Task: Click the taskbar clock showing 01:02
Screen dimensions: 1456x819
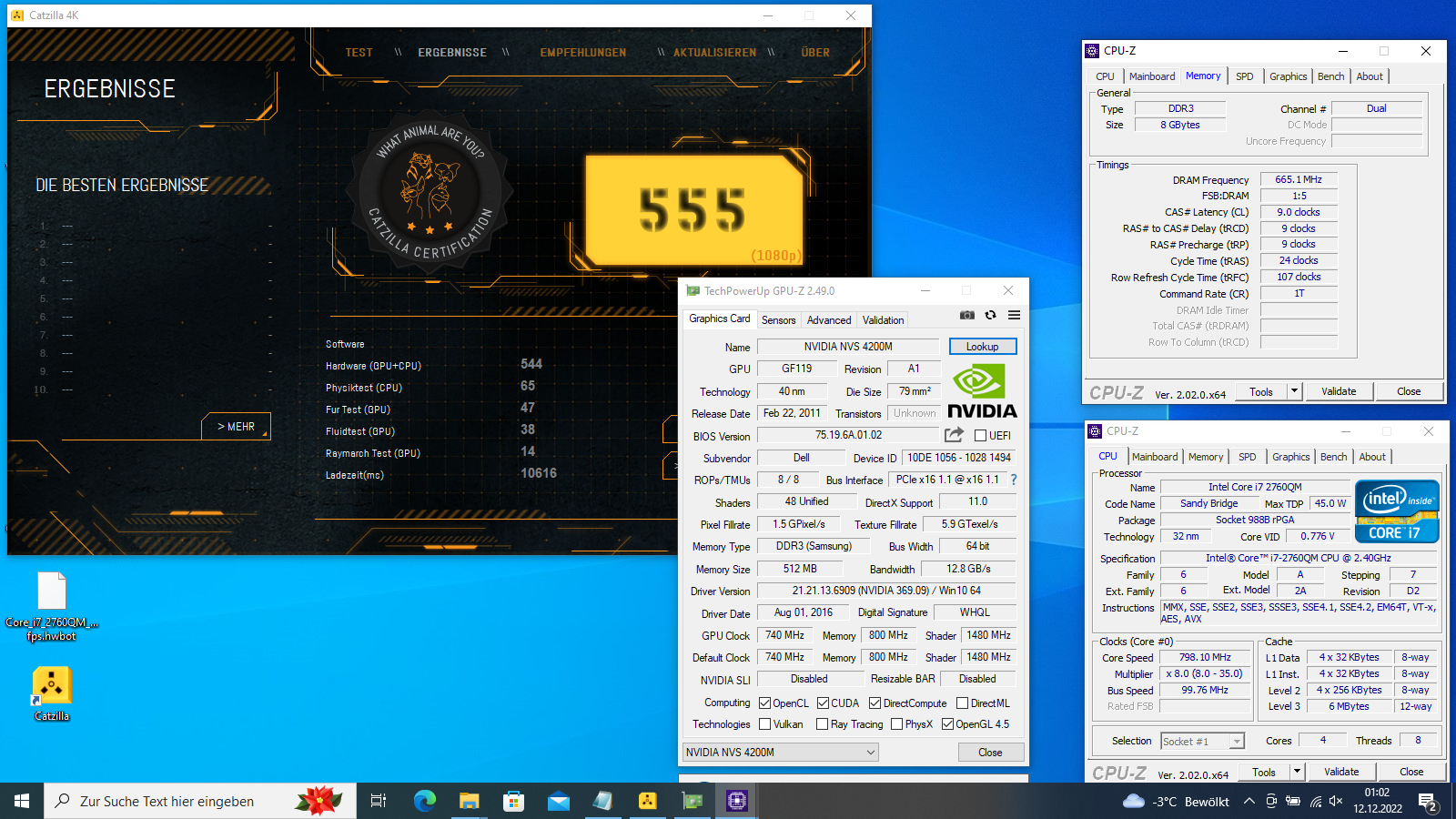Action: (x=1377, y=801)
